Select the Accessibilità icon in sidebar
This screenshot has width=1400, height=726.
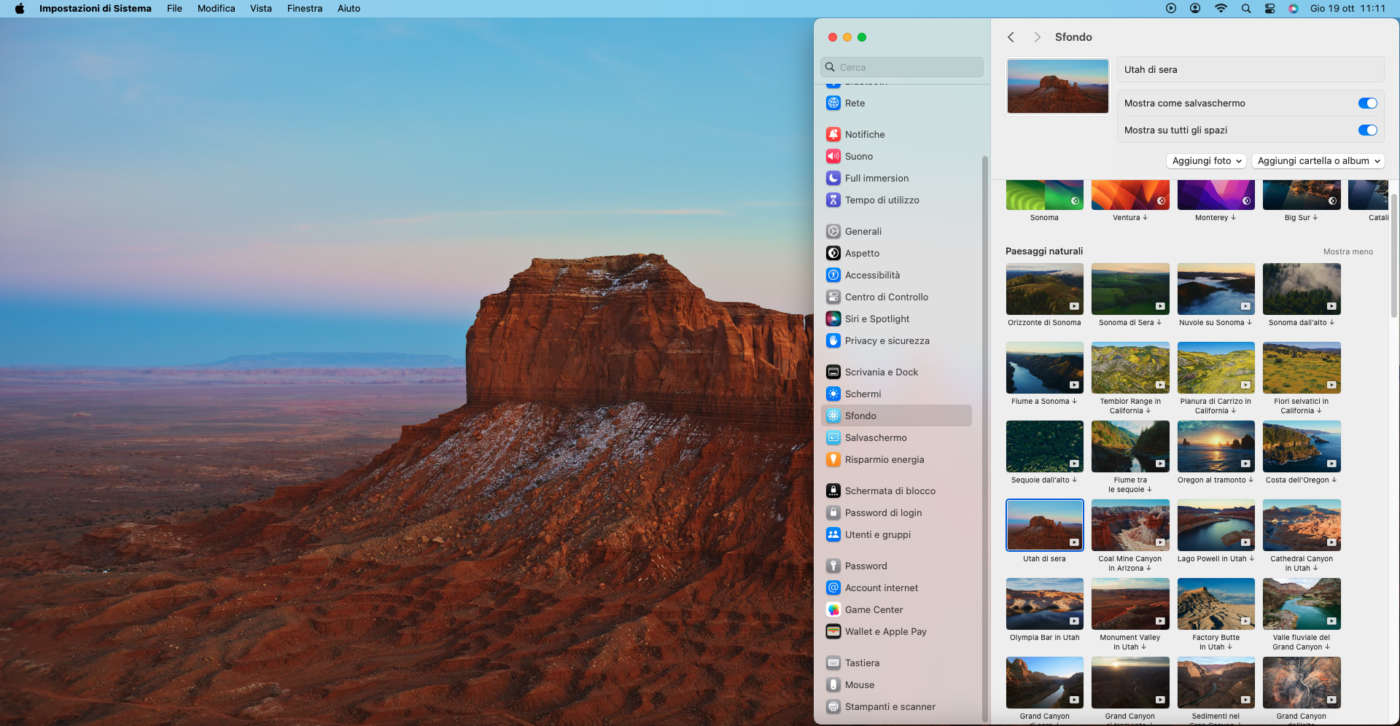point(833,275)
